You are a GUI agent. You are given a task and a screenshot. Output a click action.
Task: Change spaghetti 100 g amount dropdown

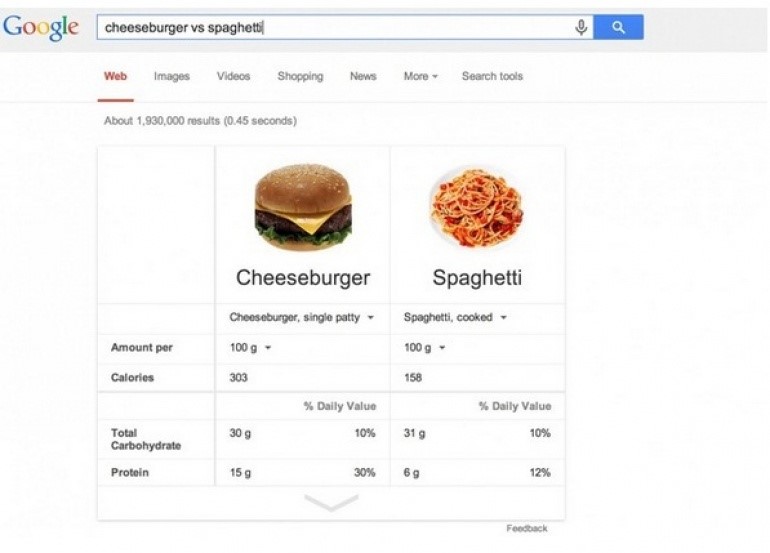click(424, 348)
